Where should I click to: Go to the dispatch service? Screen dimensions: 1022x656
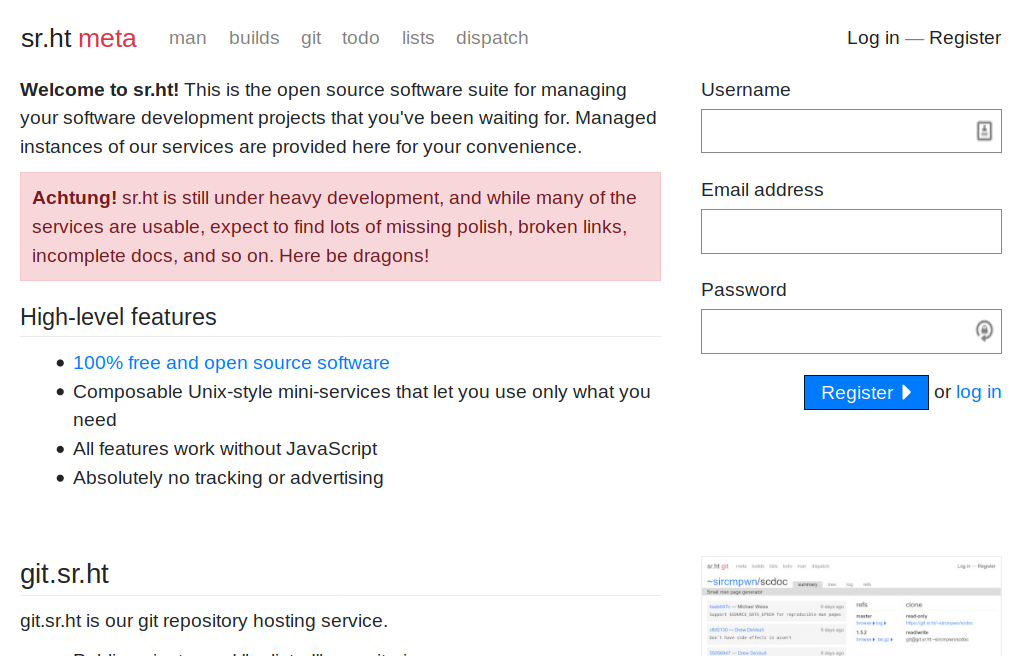(x=492, y=38)
